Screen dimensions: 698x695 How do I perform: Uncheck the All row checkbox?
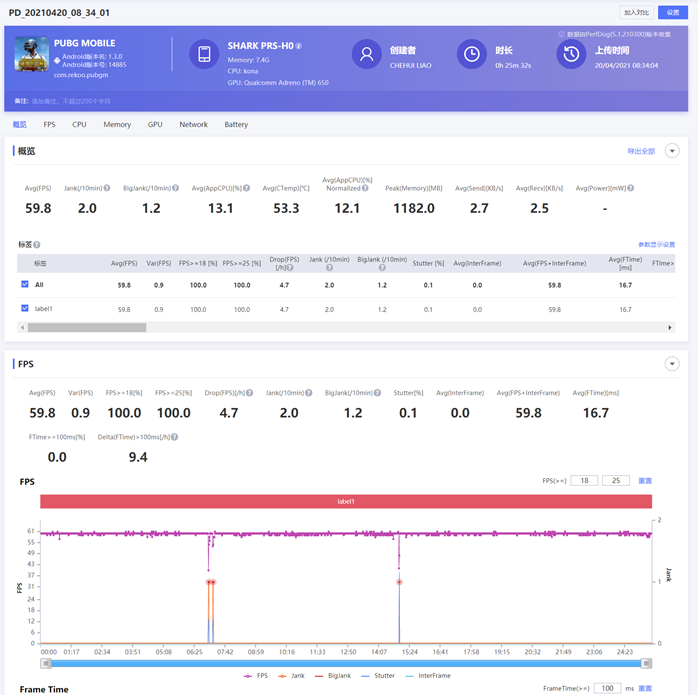coord(25,285)
